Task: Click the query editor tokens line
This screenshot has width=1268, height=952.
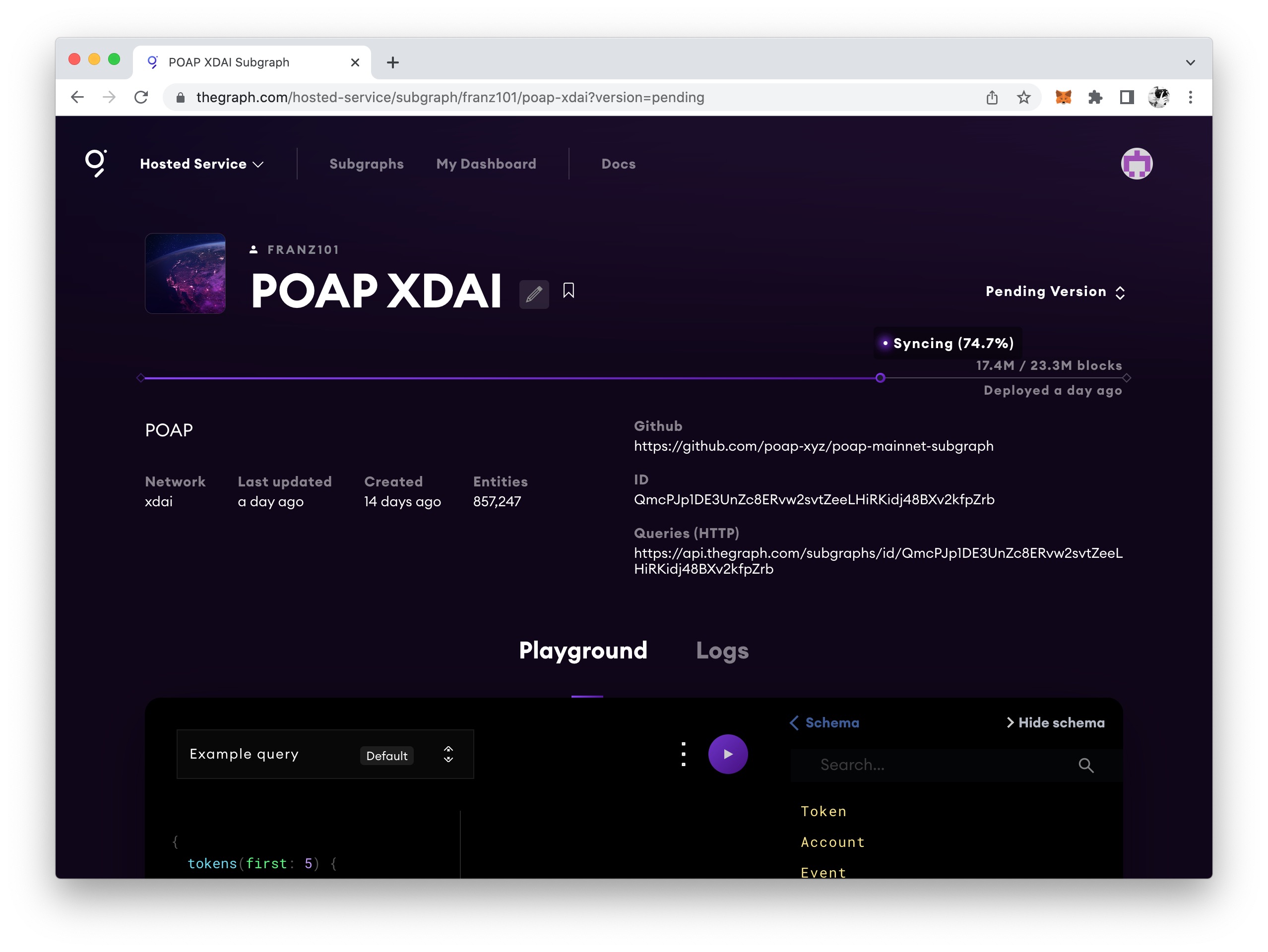Action: coord(262,863)
